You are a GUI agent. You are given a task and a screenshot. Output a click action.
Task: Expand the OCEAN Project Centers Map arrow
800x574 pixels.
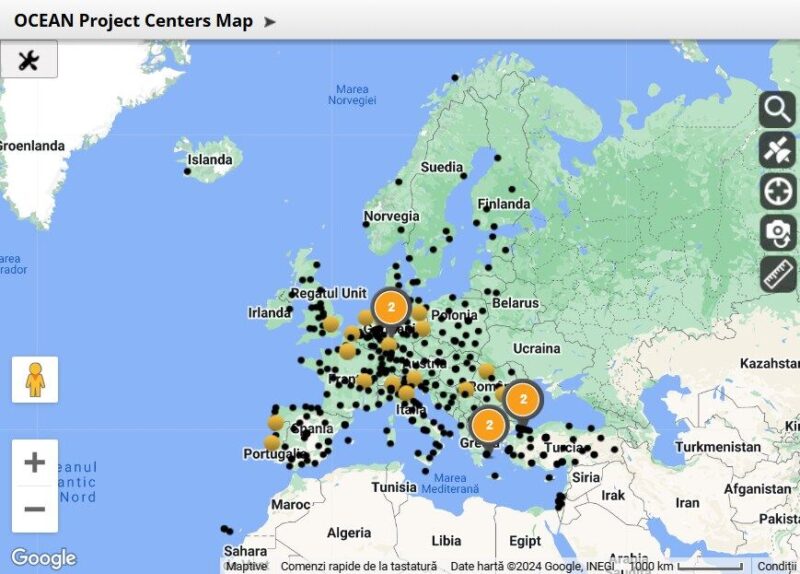269,22
